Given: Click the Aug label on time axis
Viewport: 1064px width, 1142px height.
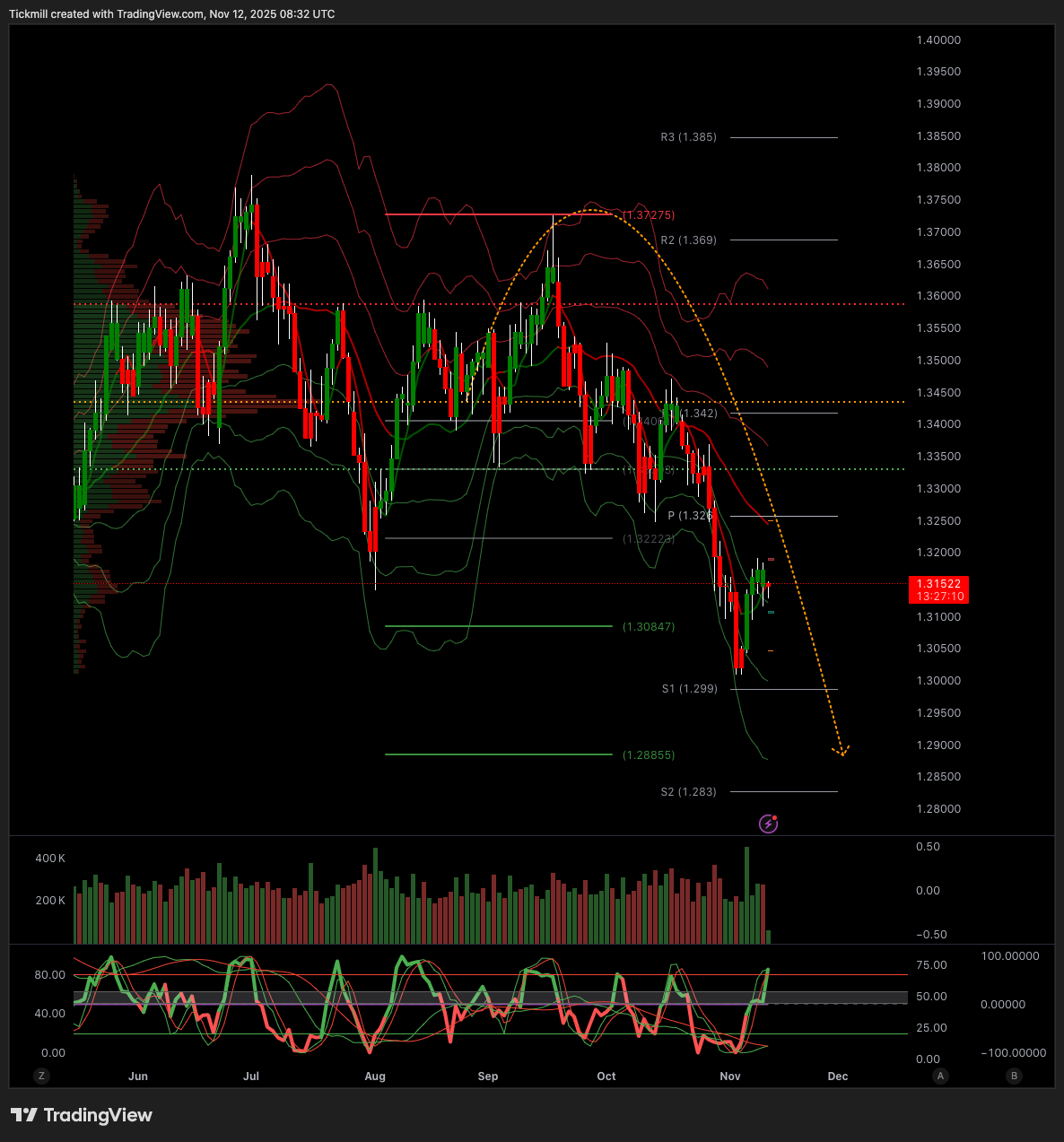Looking at the screenshot, I should tap(375, 1076).
